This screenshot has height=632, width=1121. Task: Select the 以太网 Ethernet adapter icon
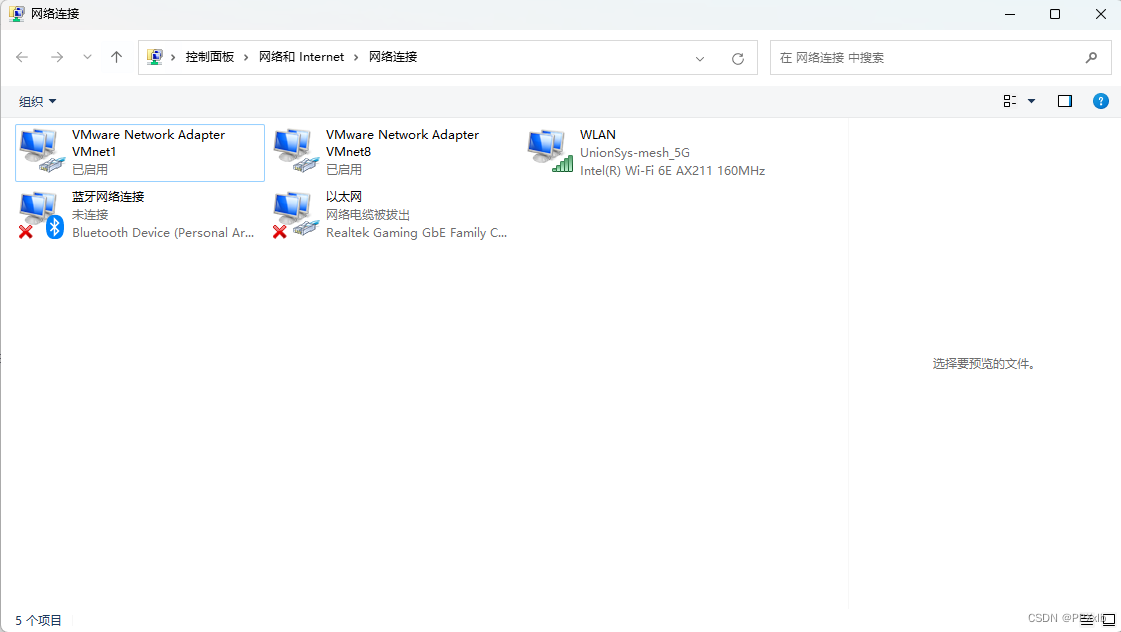click(295, 215)
